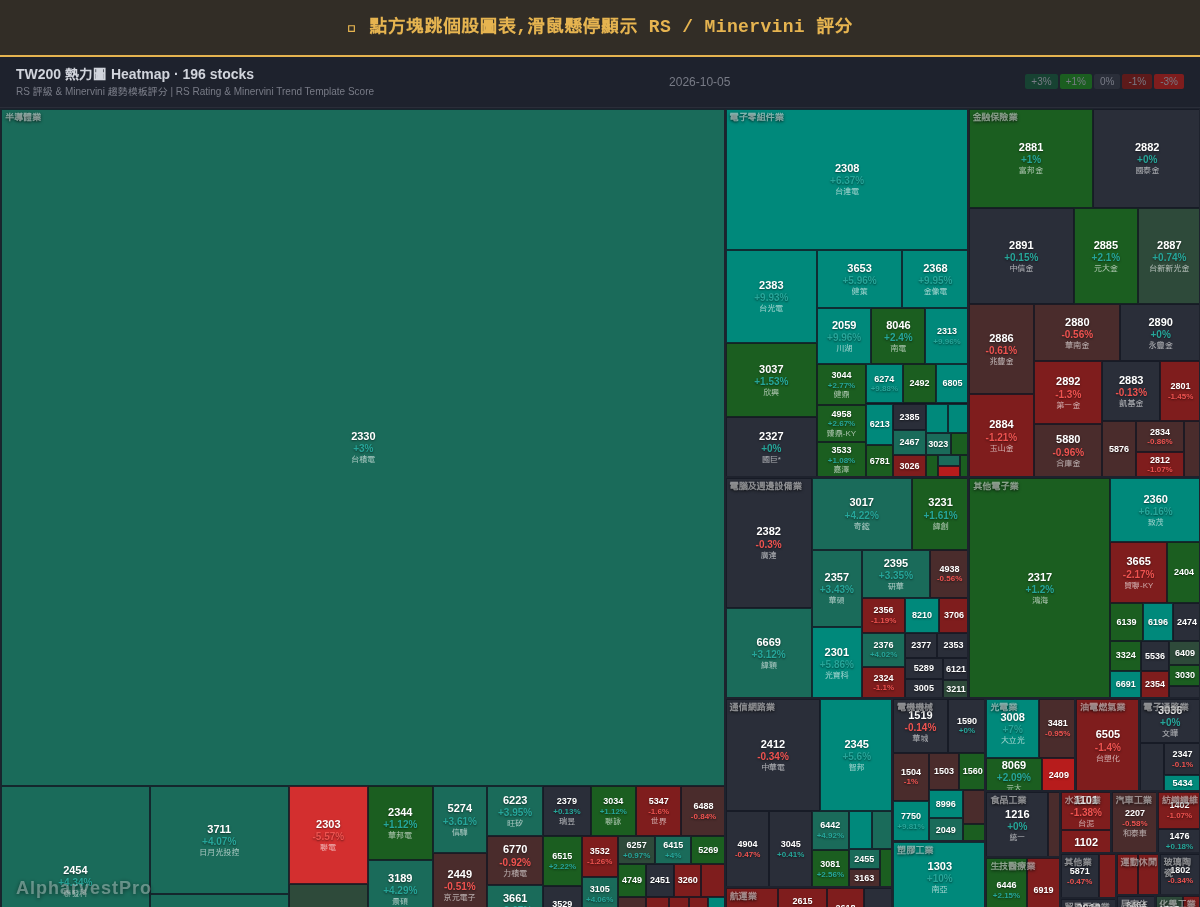
Task: Open the 2327 國巨 tile
Action: (x=771, y=447)
